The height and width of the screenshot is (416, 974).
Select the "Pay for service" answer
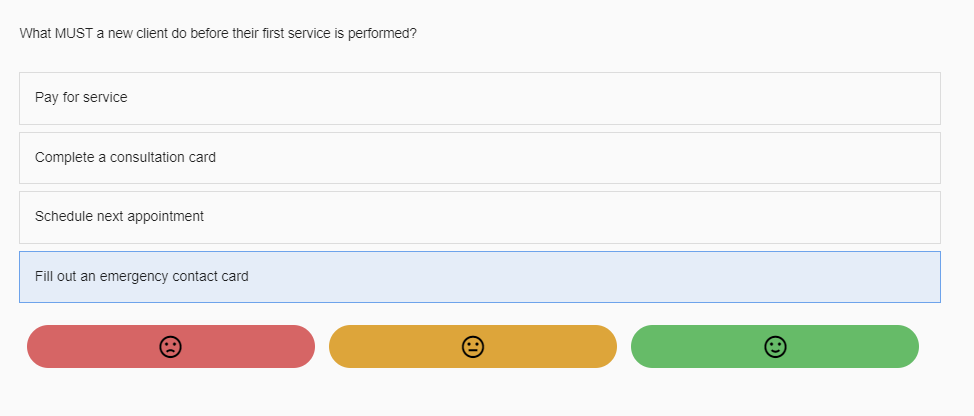(x=479, y=98)
